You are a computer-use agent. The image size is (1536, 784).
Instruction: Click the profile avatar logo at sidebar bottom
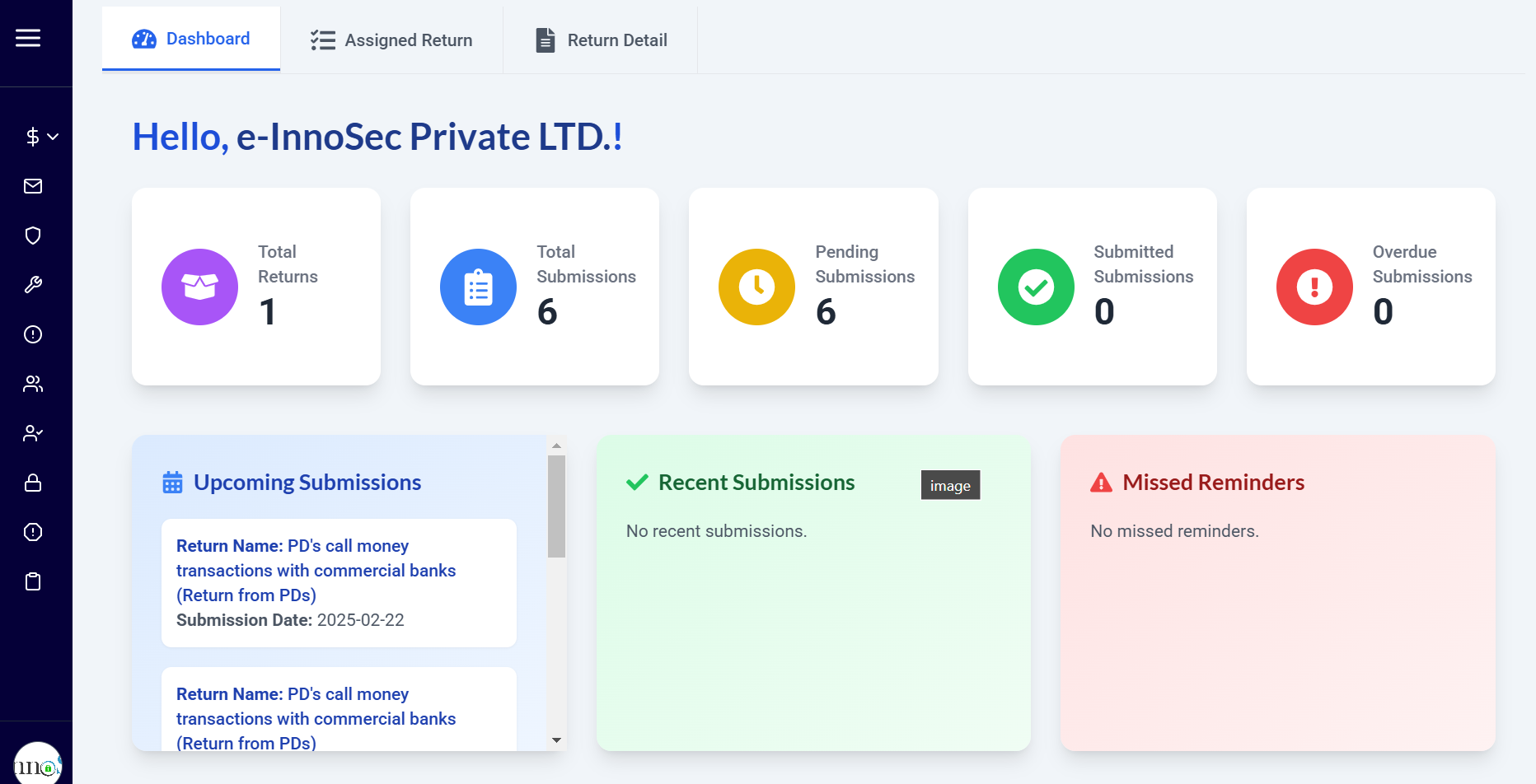37,764
